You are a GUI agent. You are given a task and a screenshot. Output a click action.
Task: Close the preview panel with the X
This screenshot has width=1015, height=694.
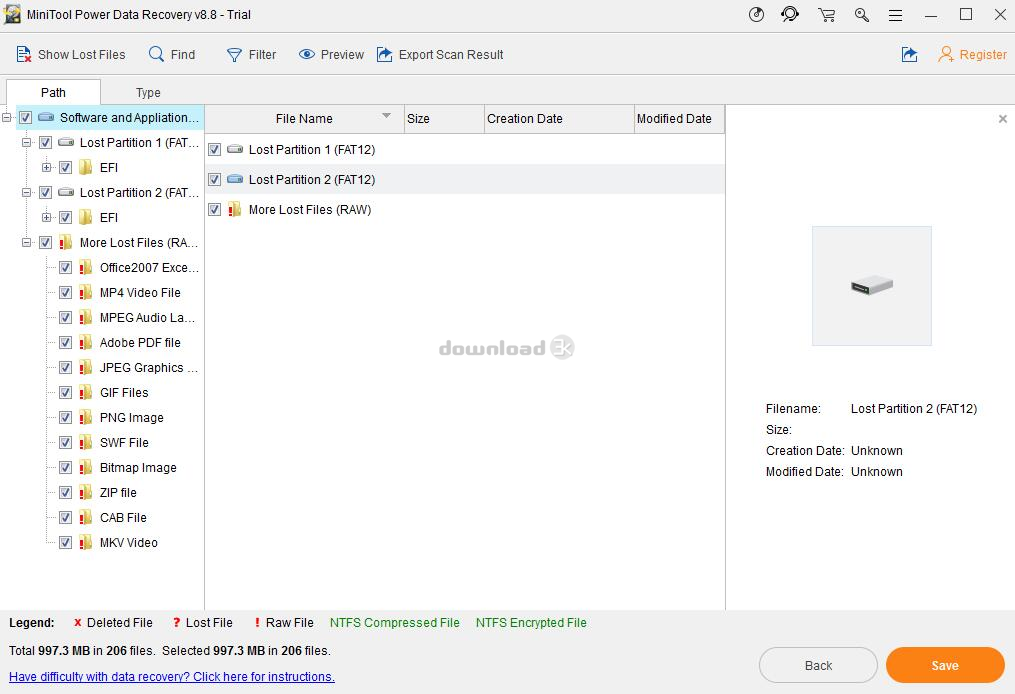click(1002, 119)
